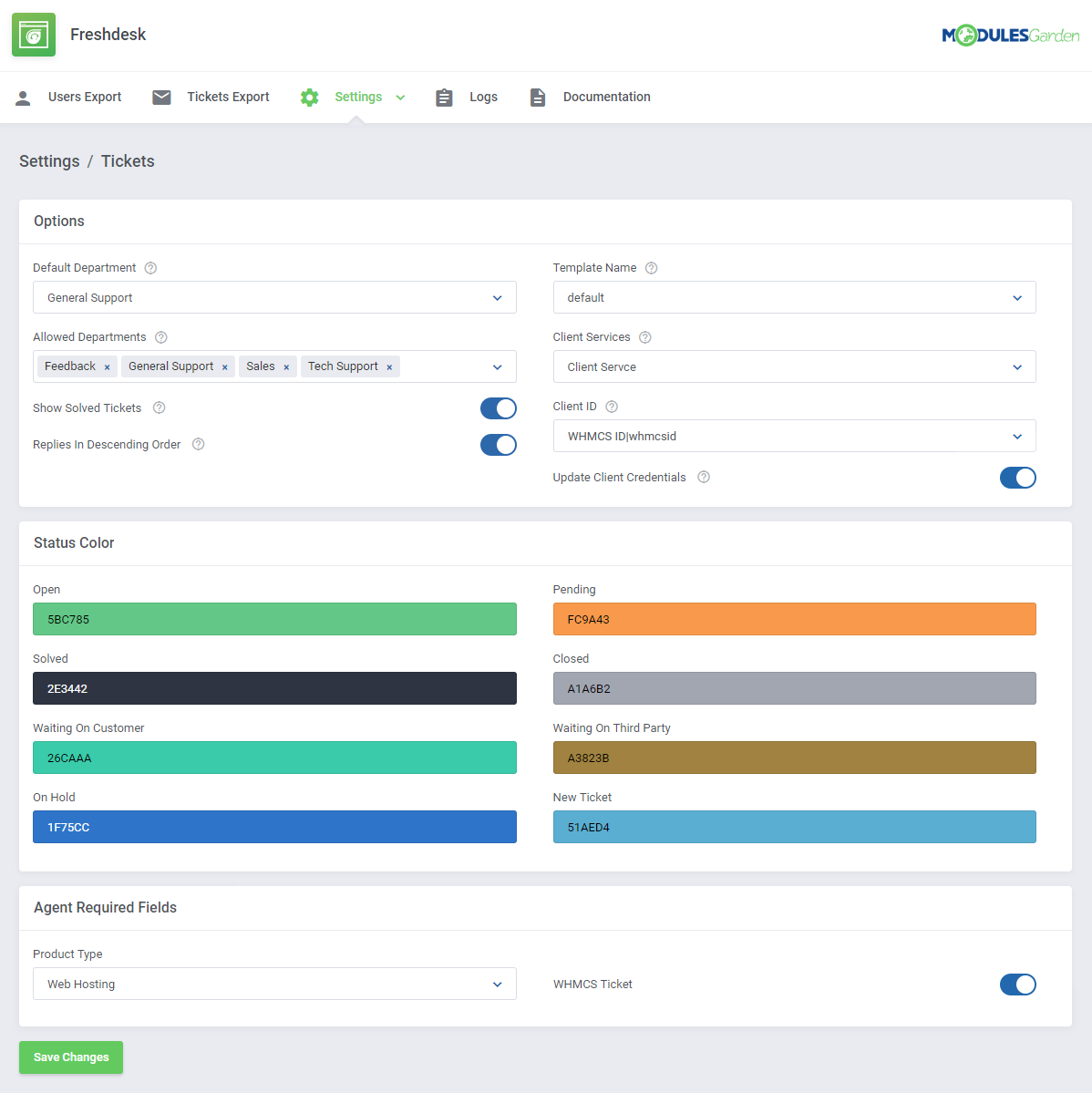Expand the Settings menu chevron
Image resolution: width=1092 pixels, height=1093 pixels.
click(401, 98)
